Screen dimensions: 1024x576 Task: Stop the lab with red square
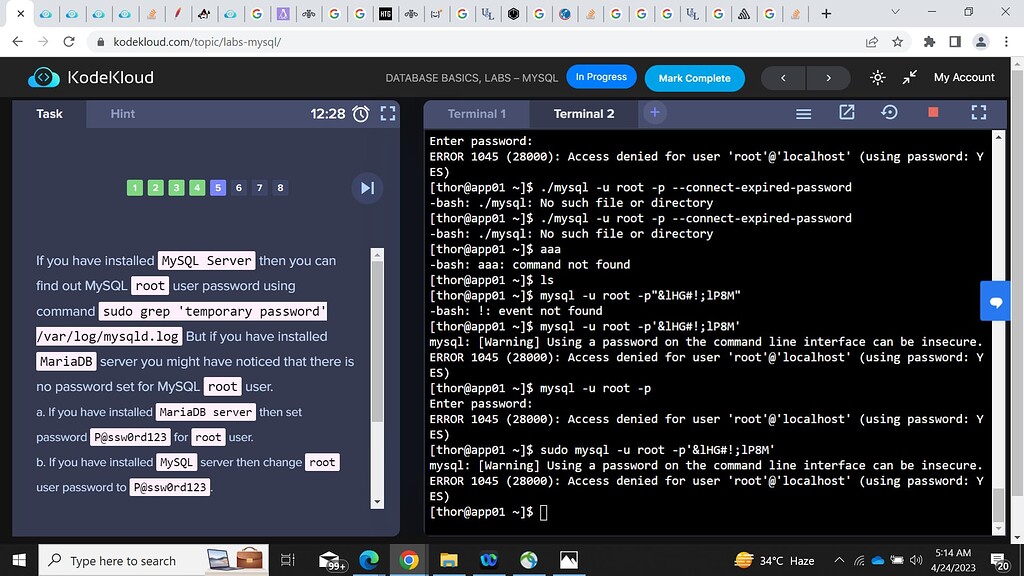click(933, 113)
